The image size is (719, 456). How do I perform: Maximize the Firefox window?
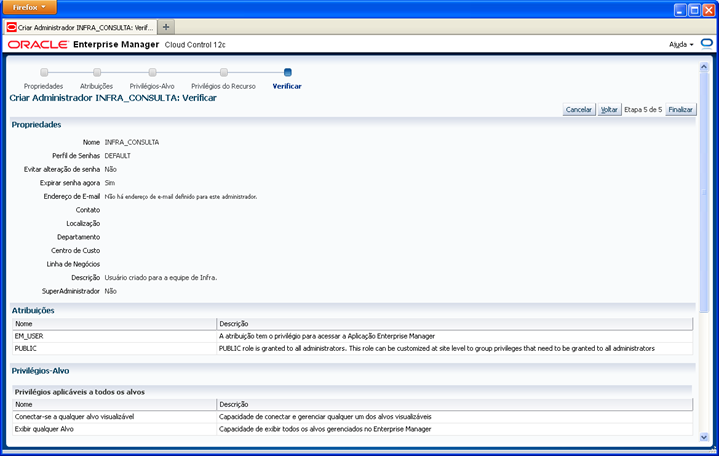(695, 10)
